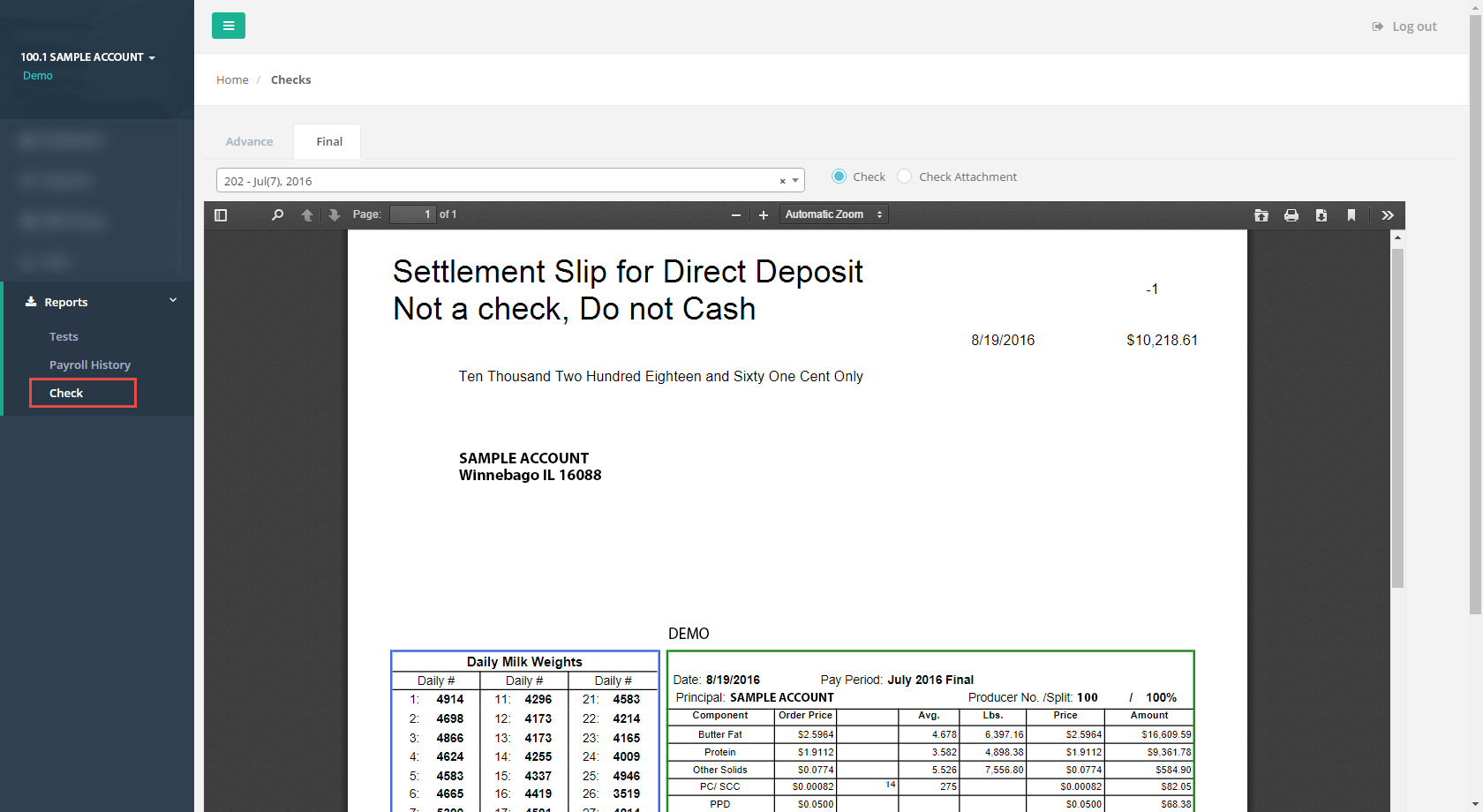Click the 8/19/2016 check date
1483x812 pixels.
coord(1003,340)
